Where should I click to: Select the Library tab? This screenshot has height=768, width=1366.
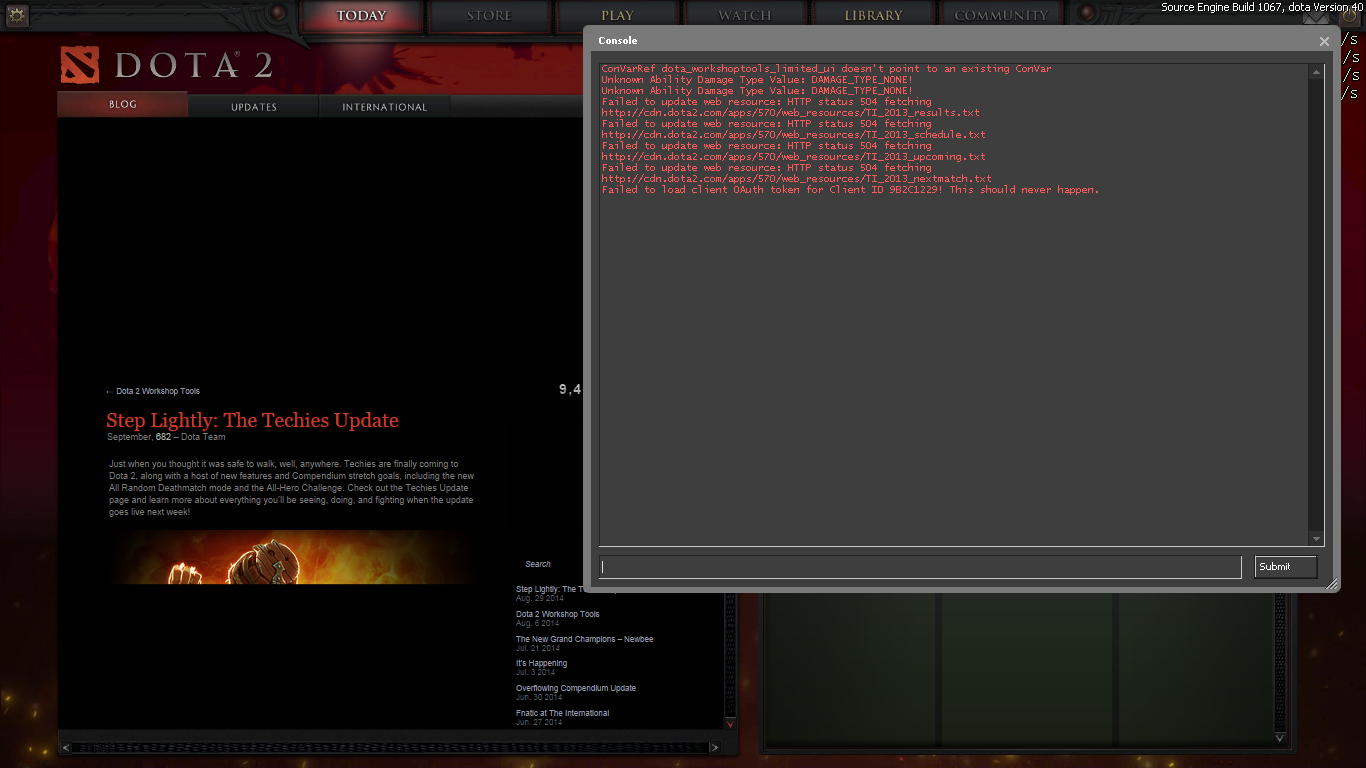click(873, 16)
